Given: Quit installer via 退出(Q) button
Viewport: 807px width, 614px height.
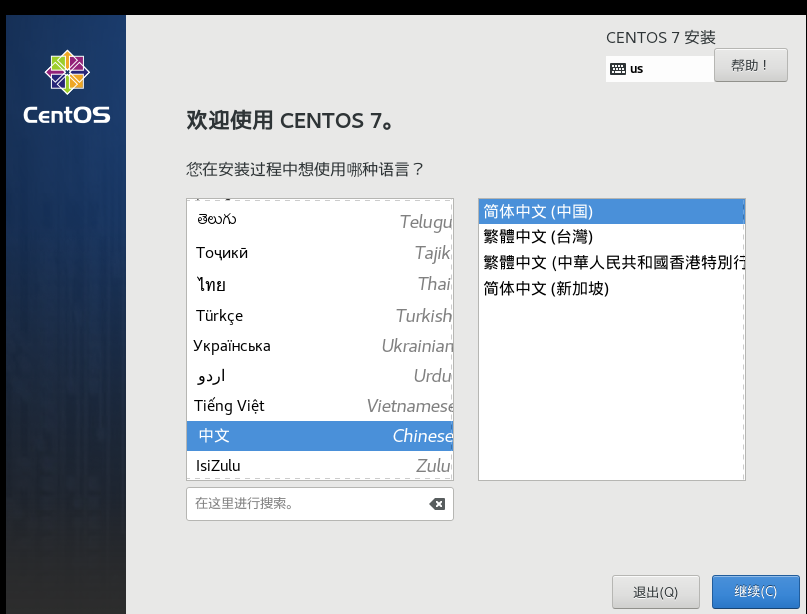Looking at the screenshot, I should pyautogui.click(x=655, y=592).
